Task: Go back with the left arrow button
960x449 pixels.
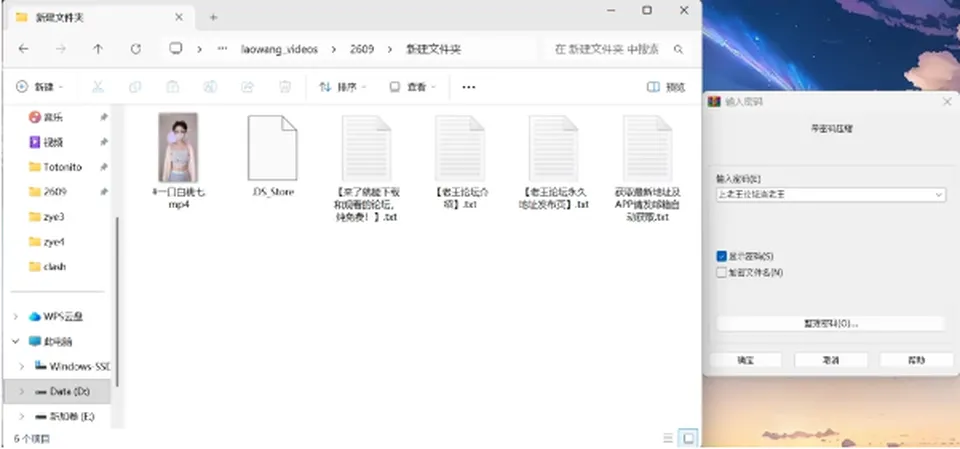Action: pyautogui.click(x=23, y=49)
